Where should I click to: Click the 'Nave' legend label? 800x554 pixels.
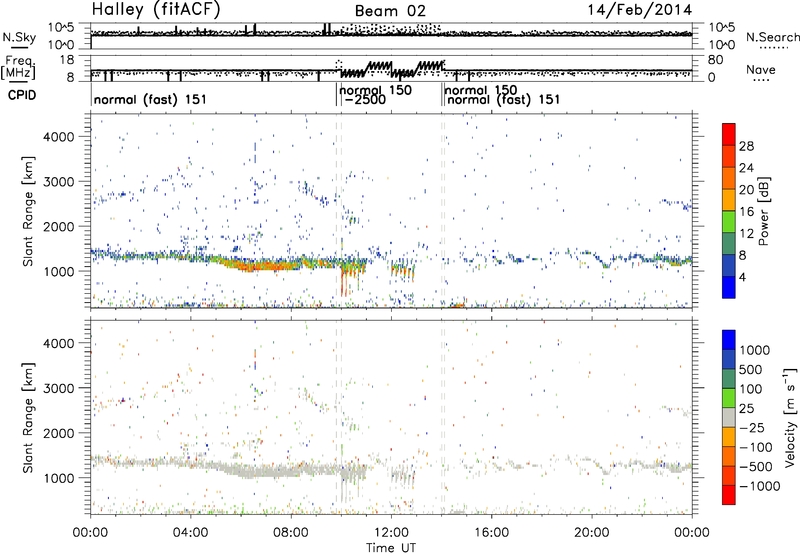(761, 70)
